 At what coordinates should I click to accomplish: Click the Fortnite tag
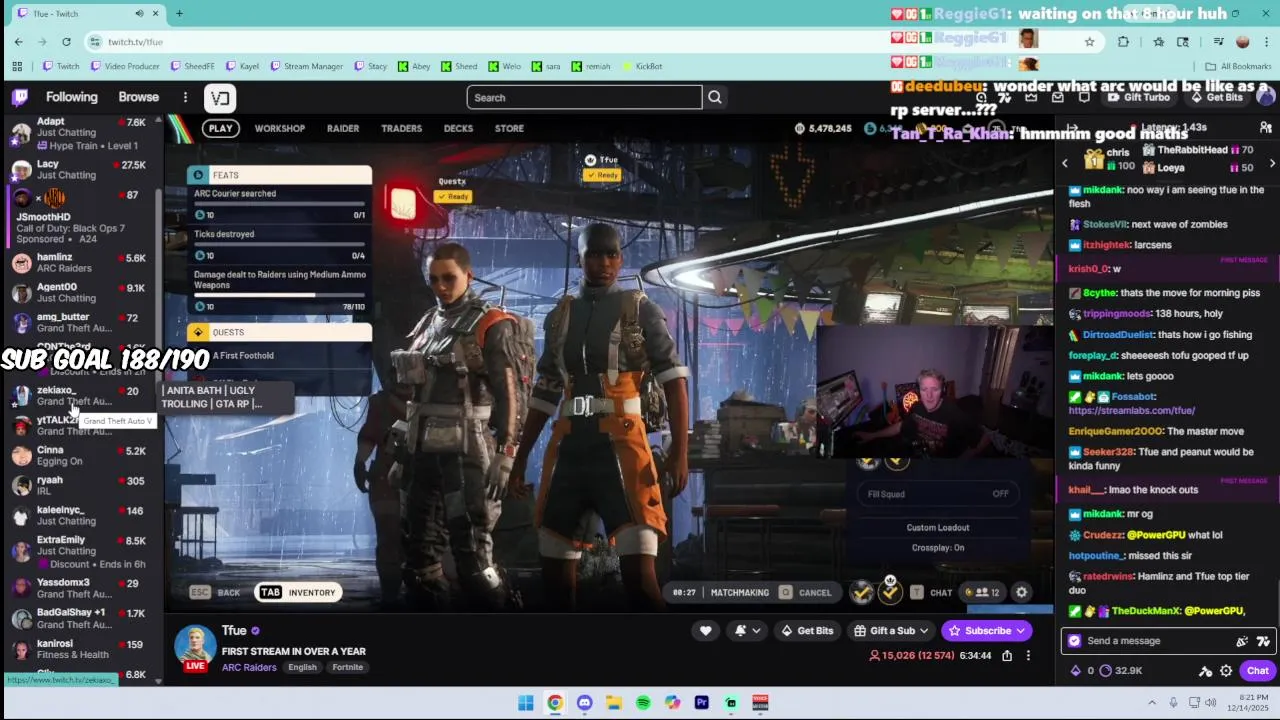[x=347, y=667]
